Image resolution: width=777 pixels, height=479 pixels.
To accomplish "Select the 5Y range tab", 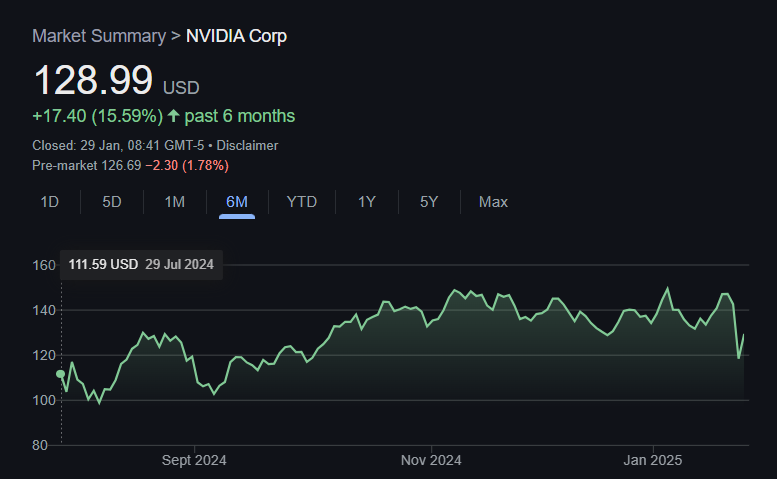I will tap(429, 202).
